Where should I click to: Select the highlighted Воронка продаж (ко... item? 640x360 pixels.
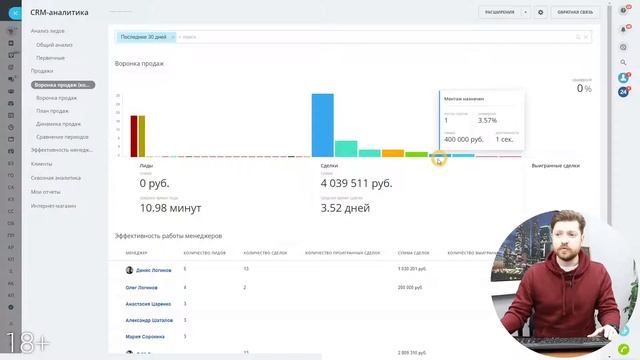coord(63,85)
